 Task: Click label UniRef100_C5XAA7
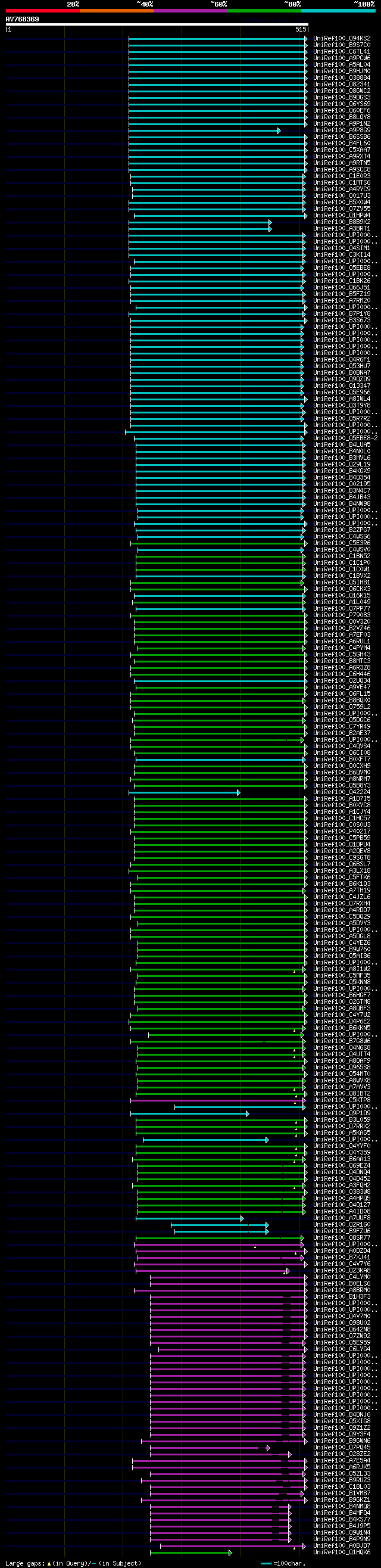tap(342, 150)
